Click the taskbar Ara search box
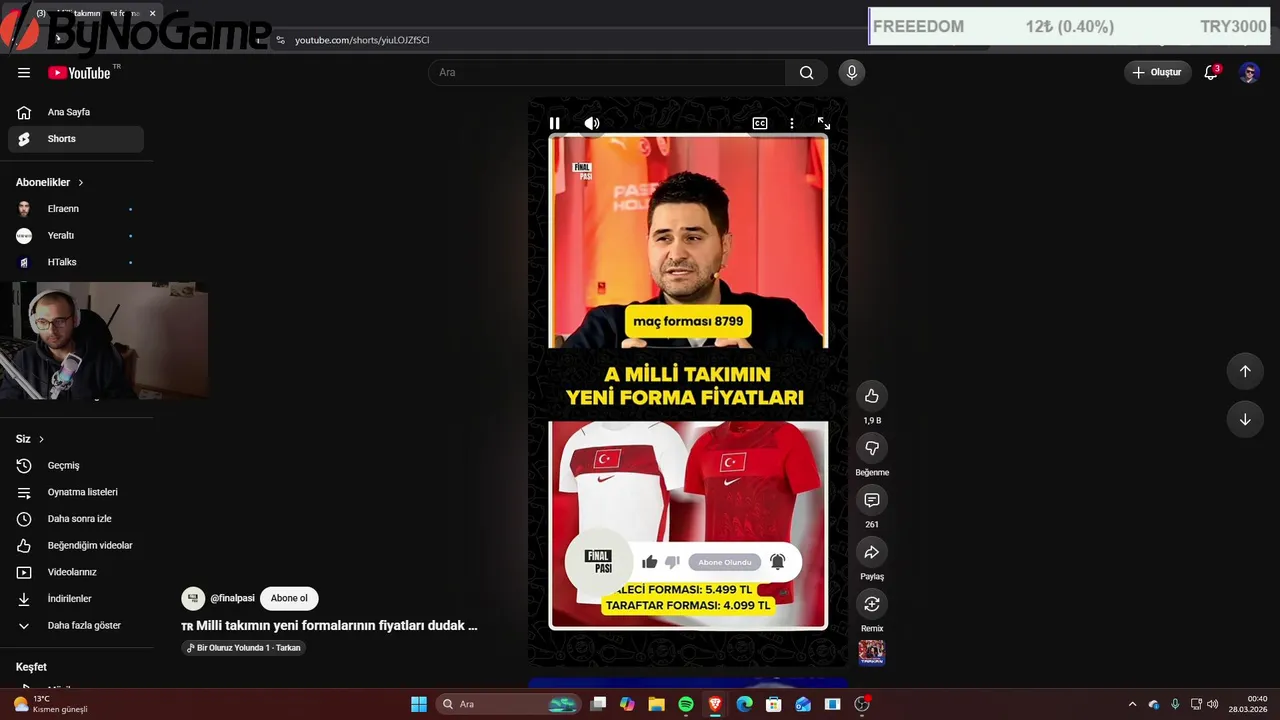The image size is (1280, 720). [507, 704]
